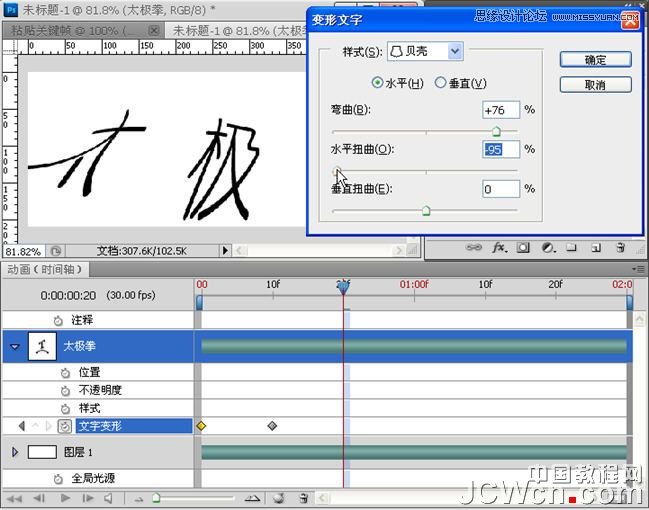Click the 弯曲 slider handle
The image size is (649, 510).
496,131
